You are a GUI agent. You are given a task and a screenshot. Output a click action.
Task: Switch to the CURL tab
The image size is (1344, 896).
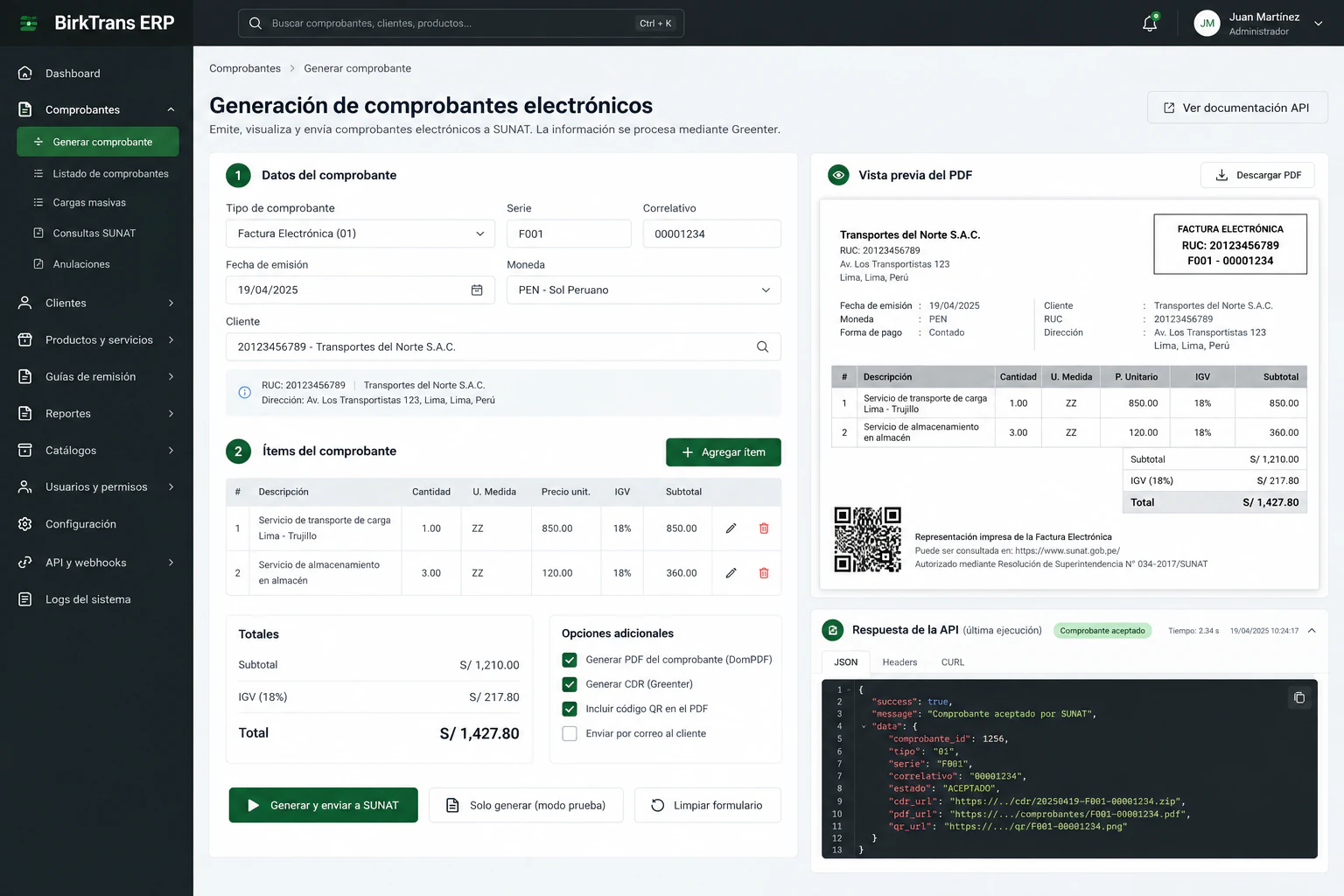[953, 662]
